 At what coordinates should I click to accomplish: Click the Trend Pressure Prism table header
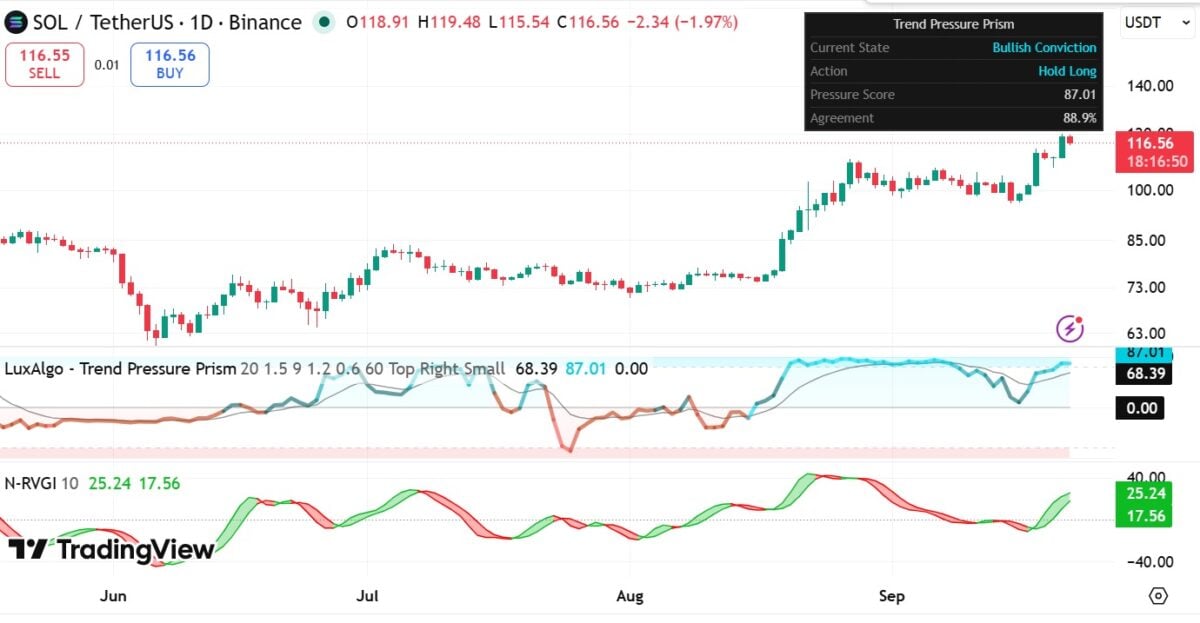[x=953, y=24]
